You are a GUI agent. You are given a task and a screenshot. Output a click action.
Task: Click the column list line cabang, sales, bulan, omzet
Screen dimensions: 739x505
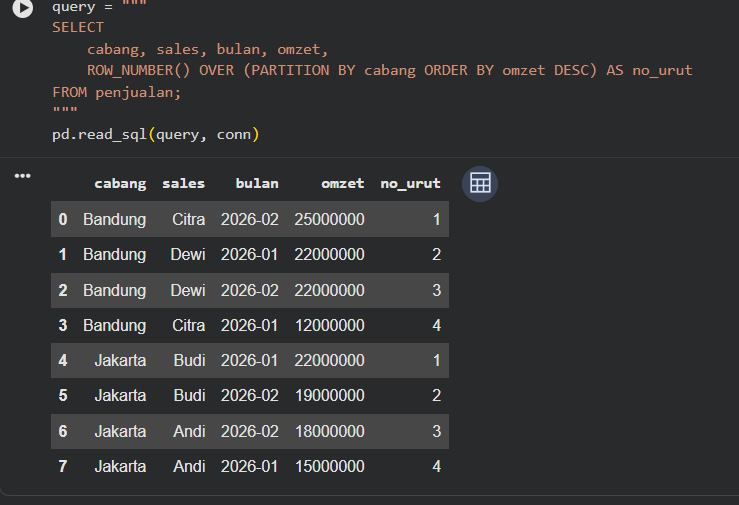point(207,49)
